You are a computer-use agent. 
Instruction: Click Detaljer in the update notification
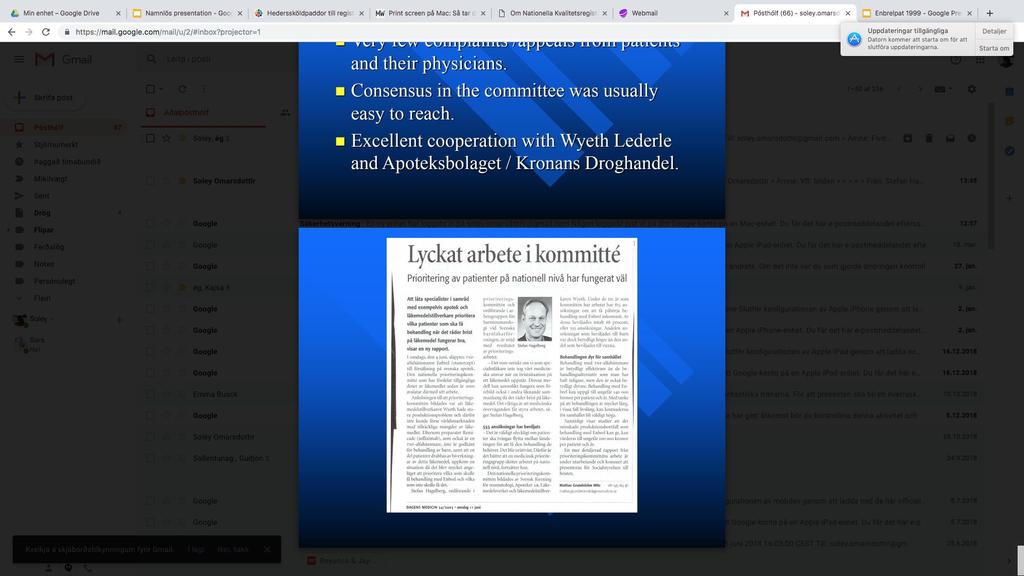tap(993, 31)
